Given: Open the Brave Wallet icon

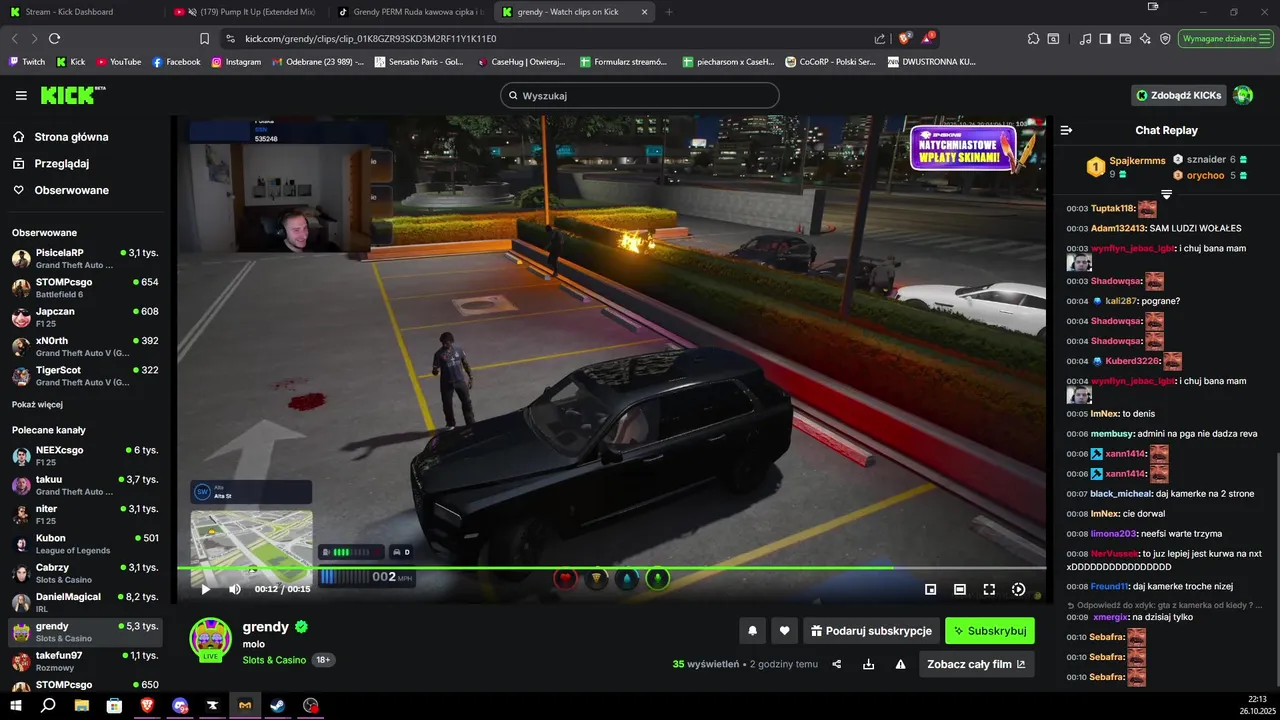Looking at the screenshot, I should [1126, 38].
